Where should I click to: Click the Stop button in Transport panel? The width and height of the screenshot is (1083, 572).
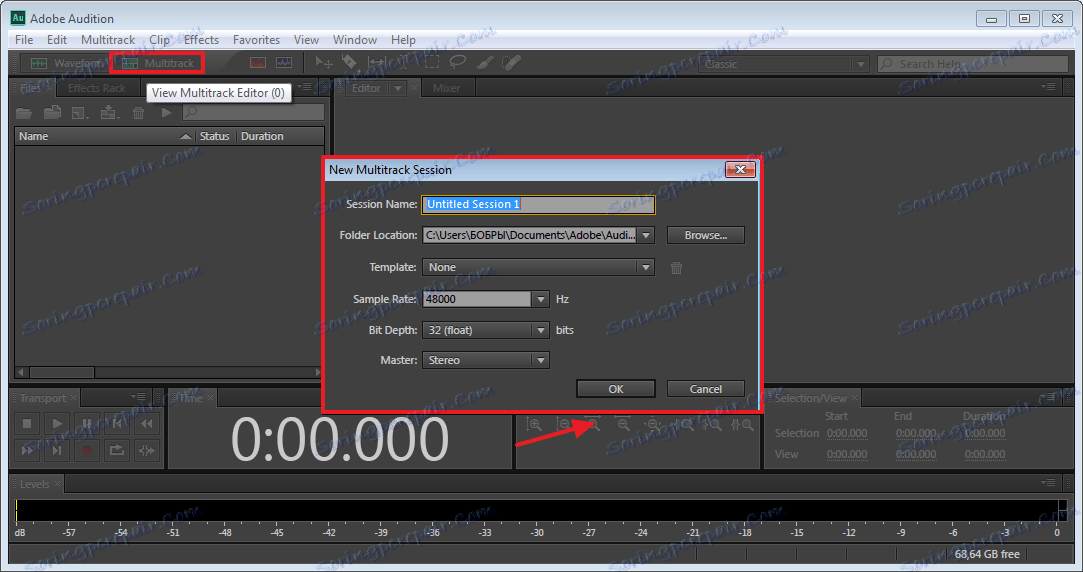[27, 423]
